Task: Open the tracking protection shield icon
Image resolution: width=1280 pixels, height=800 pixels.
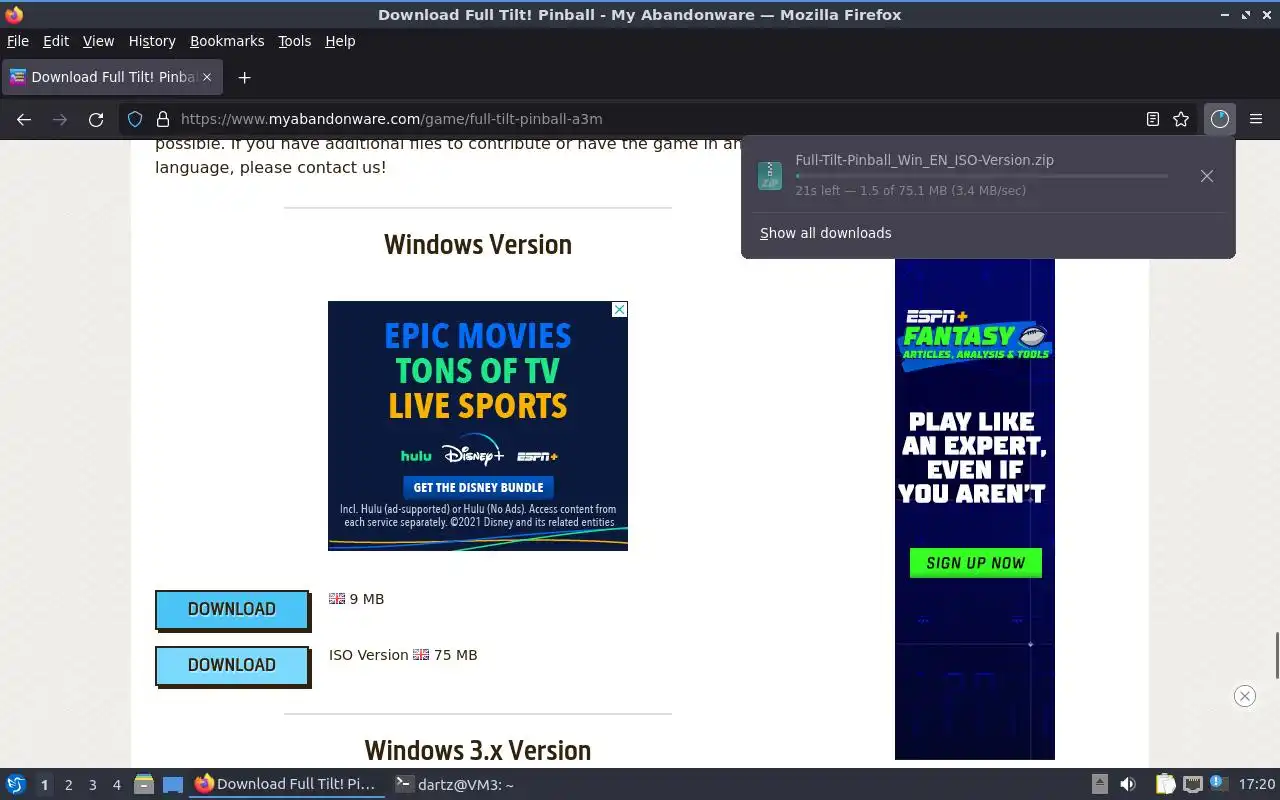Action: (135, 119)
